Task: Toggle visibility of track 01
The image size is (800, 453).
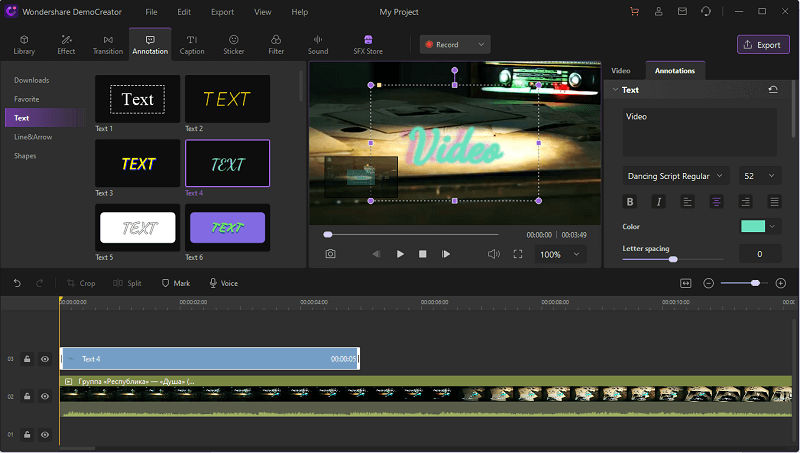Action: [x=45, y=435]
